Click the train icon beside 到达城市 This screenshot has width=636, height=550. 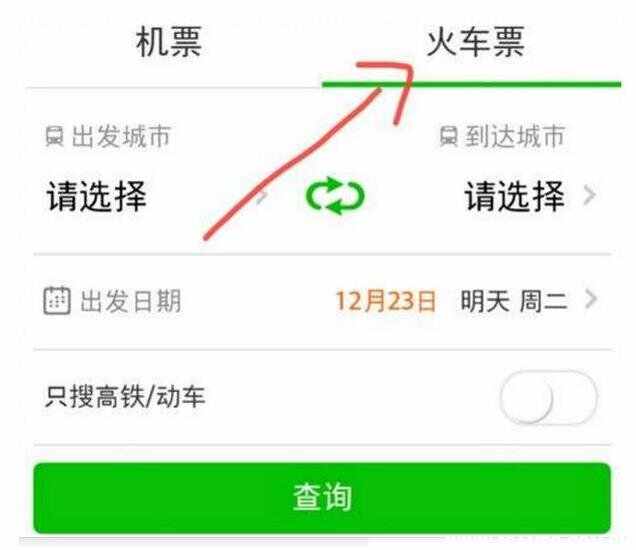(449, 136)
